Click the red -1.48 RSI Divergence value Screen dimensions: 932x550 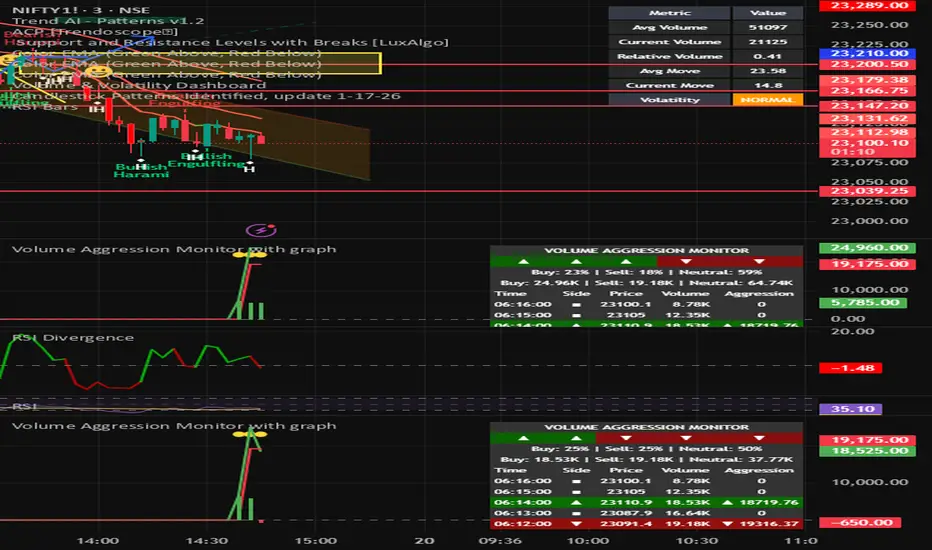[851, 368]
